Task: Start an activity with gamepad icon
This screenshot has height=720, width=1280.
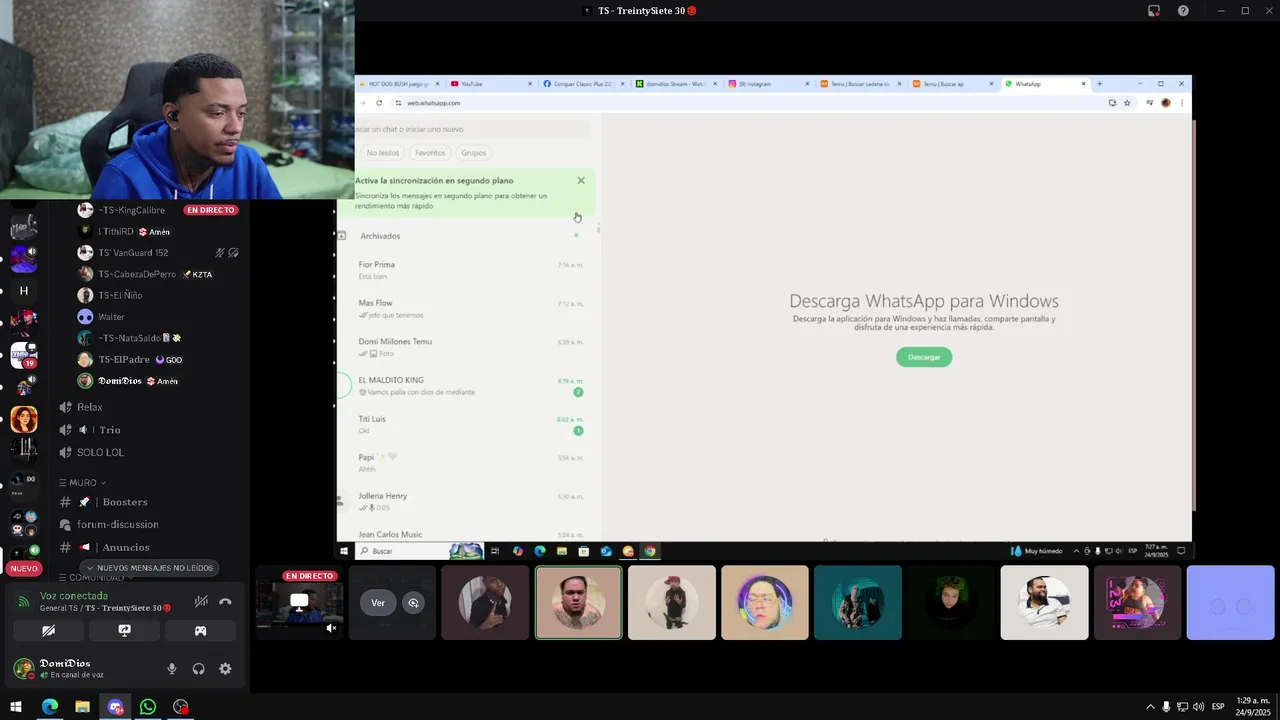Action: tap(200, 631)
